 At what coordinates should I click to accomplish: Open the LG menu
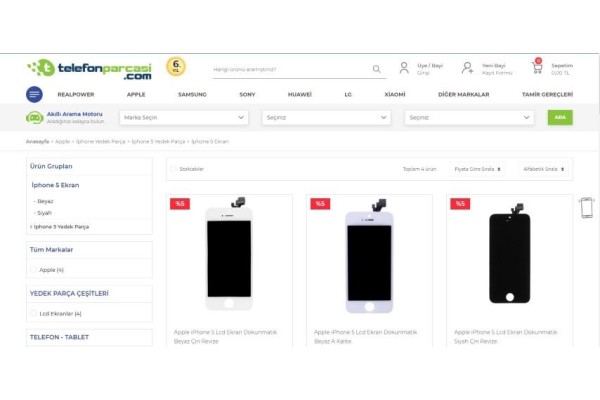tap(348, 95)
